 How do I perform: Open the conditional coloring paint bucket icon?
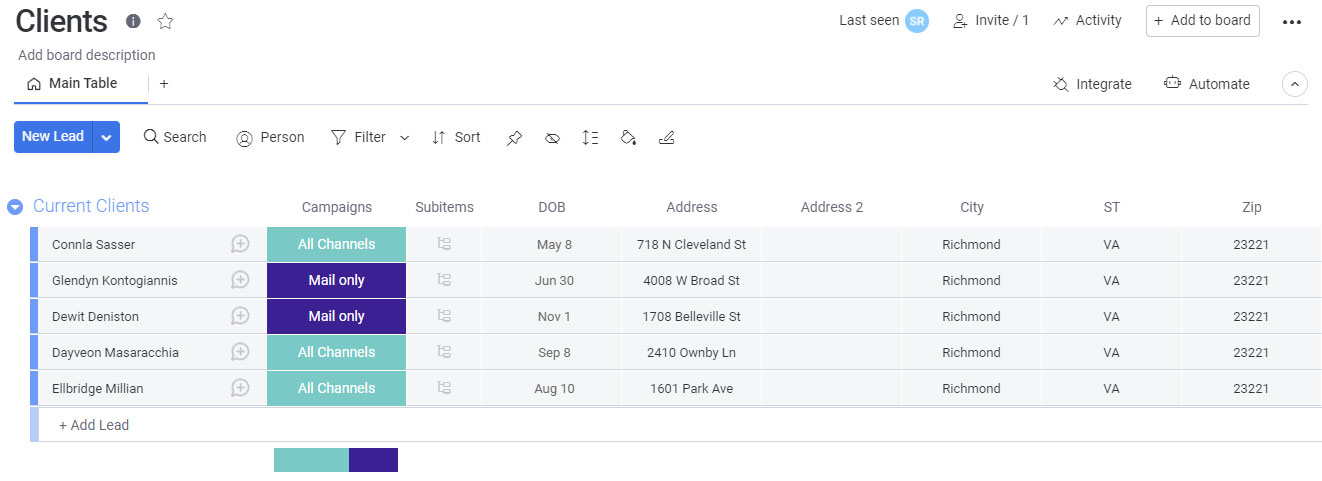pyautogui.click(x=628, y=138)
